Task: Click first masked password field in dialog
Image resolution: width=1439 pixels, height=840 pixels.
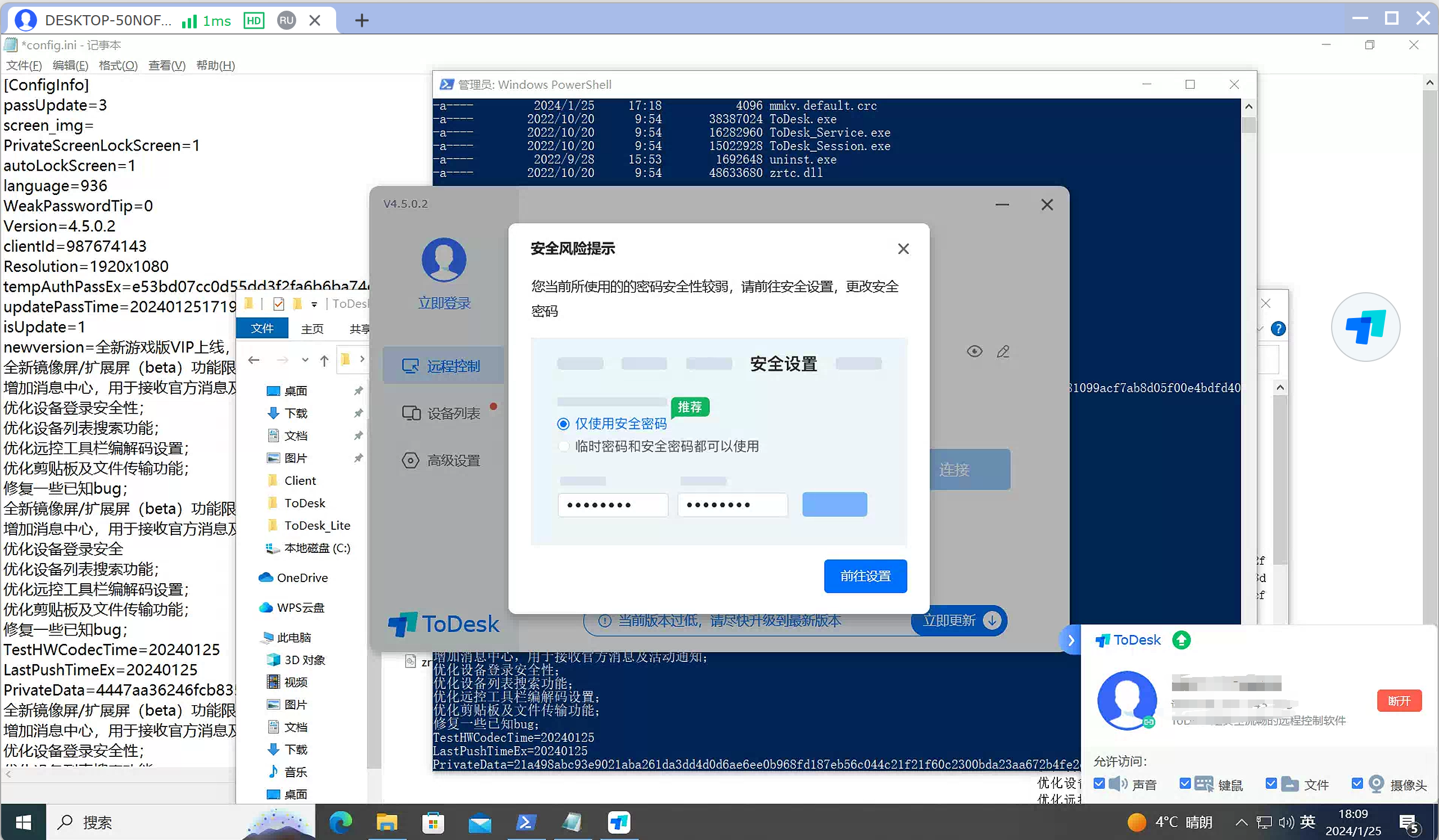Action: (613, 505)
